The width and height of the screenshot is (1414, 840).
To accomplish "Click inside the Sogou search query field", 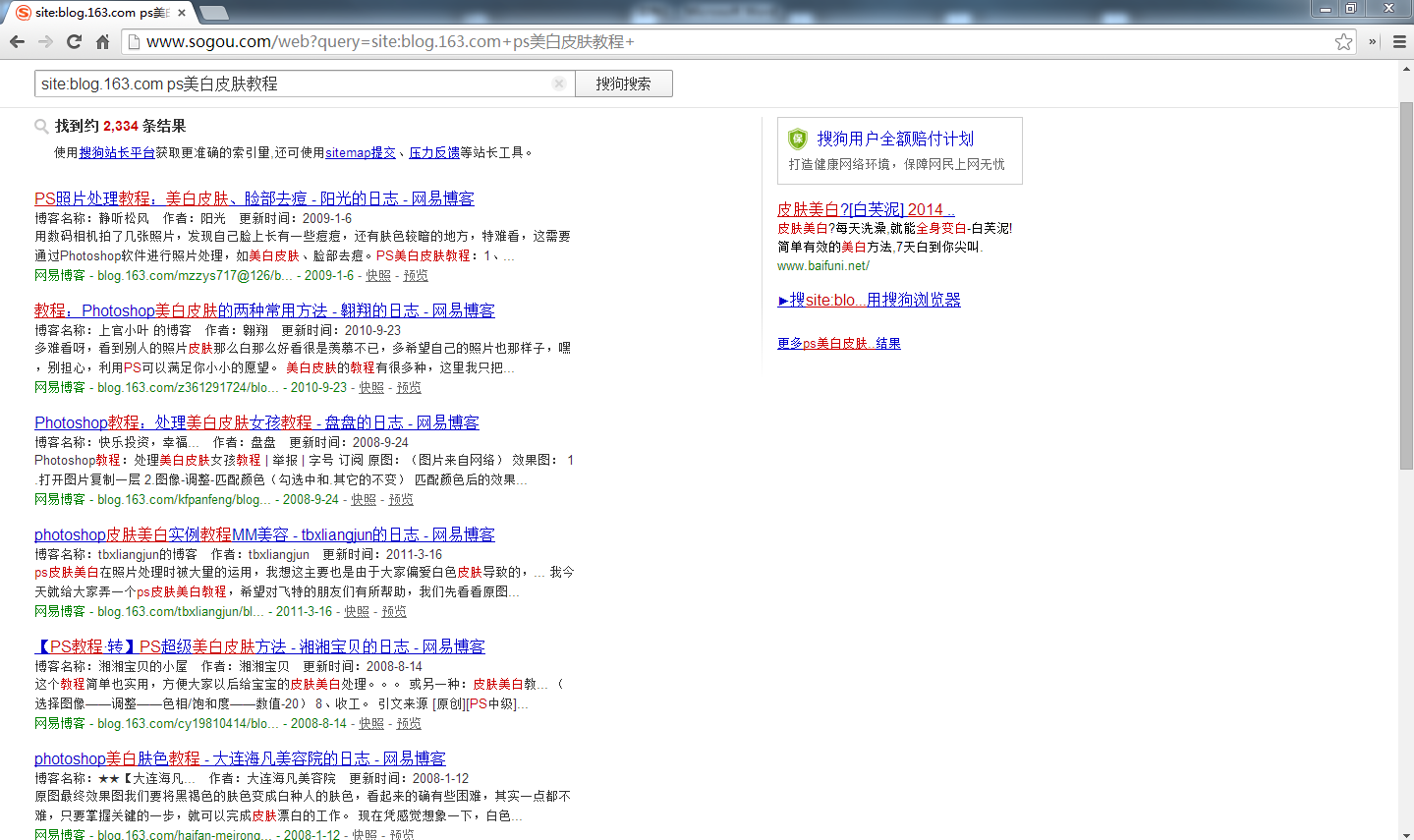I will 295,84.
